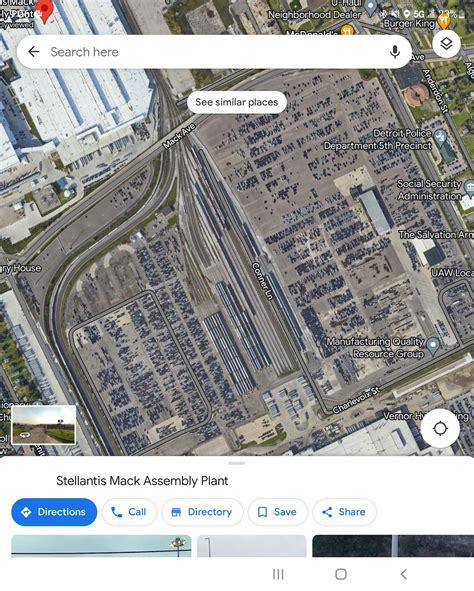This screenshot has height=591, width=474.
Task: Open the Burger King restaurant marker
Action: (444, 20)
